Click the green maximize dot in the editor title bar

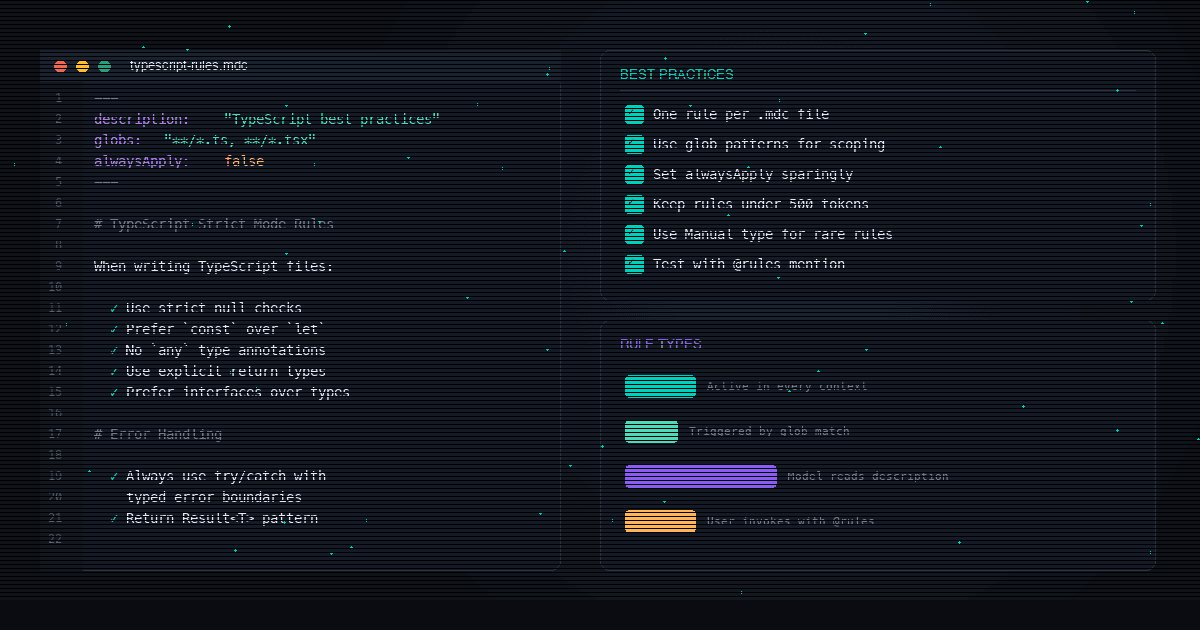click(x=104, y=66)
